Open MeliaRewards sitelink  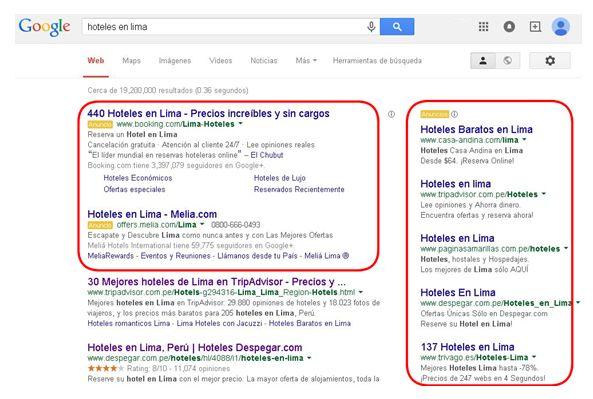[x=110, y=256]
